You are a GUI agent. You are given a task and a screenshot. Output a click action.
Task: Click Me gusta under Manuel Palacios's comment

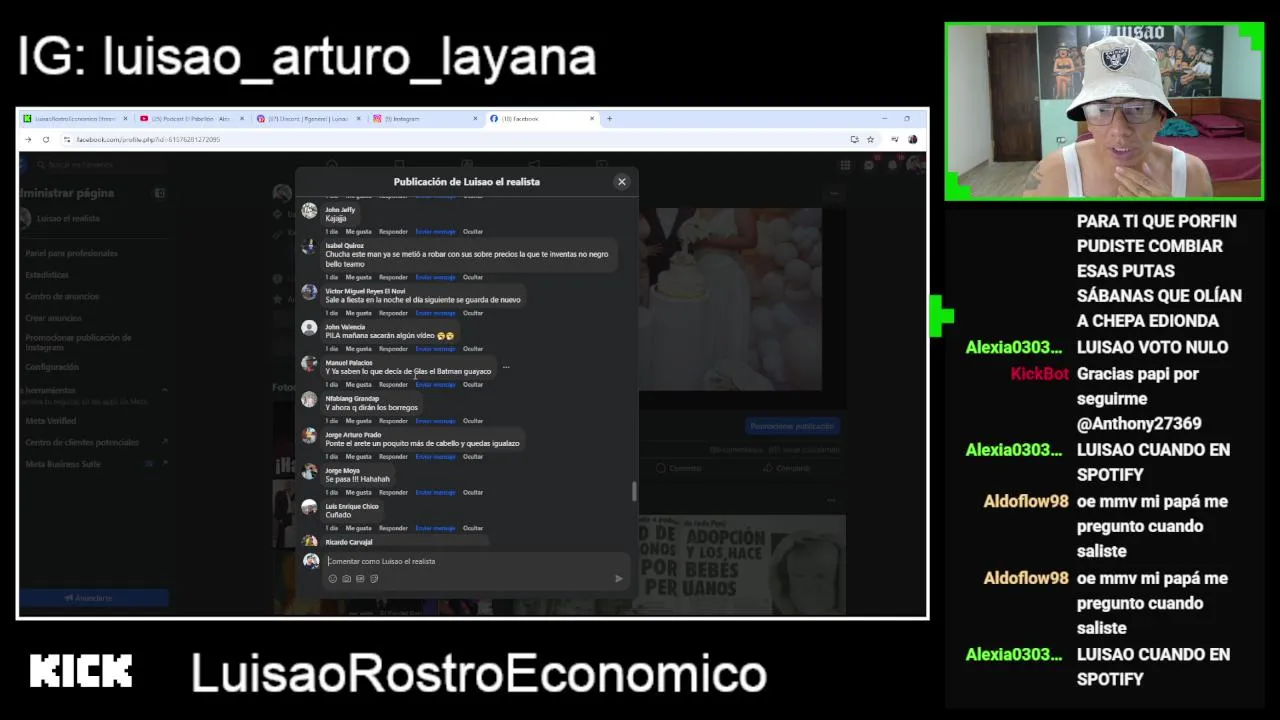point(358,385)
